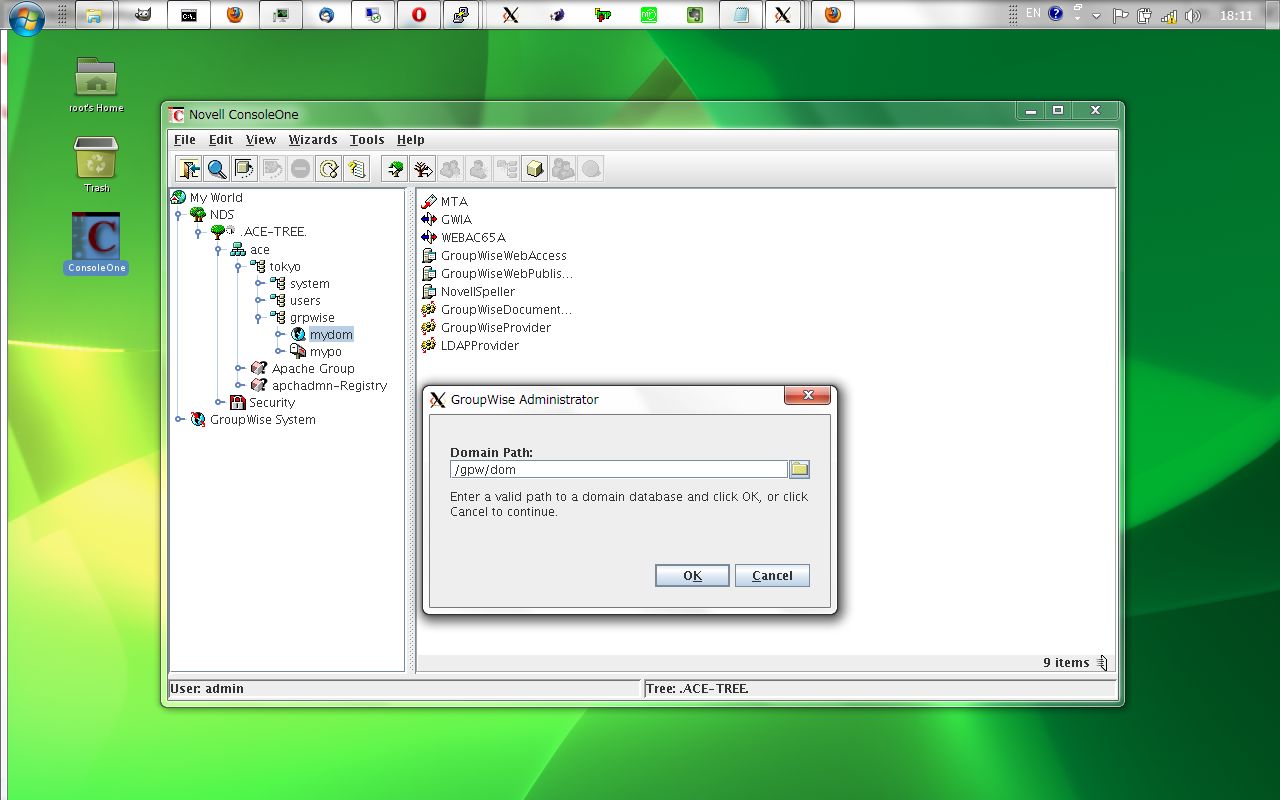Image resolution: width=1280 pixels, height=800 pixels.
Task: Select My World root node
Action: point(216,198)
